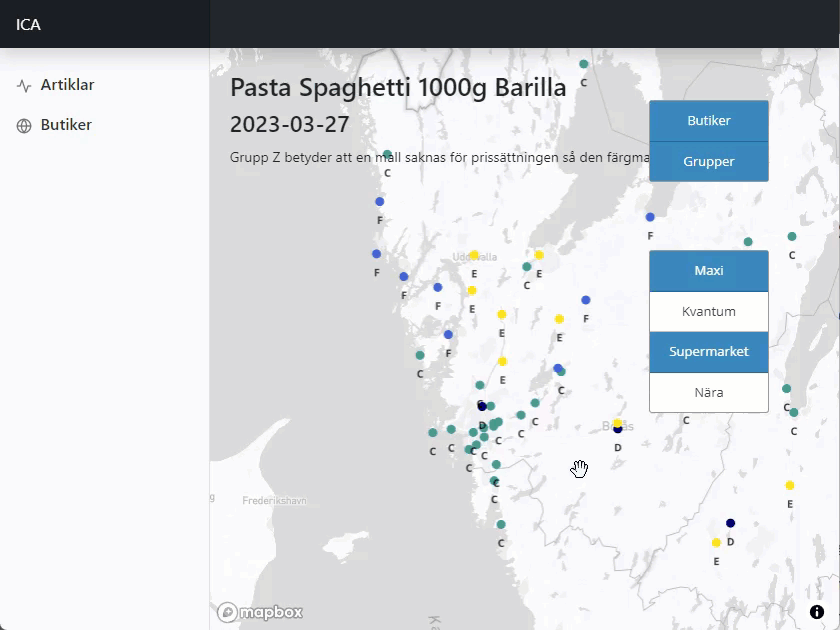Click the waveform icon beside Artiklar
The width and height of the screenshot is (840, 630).
pyautogui.click(x=22, y=85)
